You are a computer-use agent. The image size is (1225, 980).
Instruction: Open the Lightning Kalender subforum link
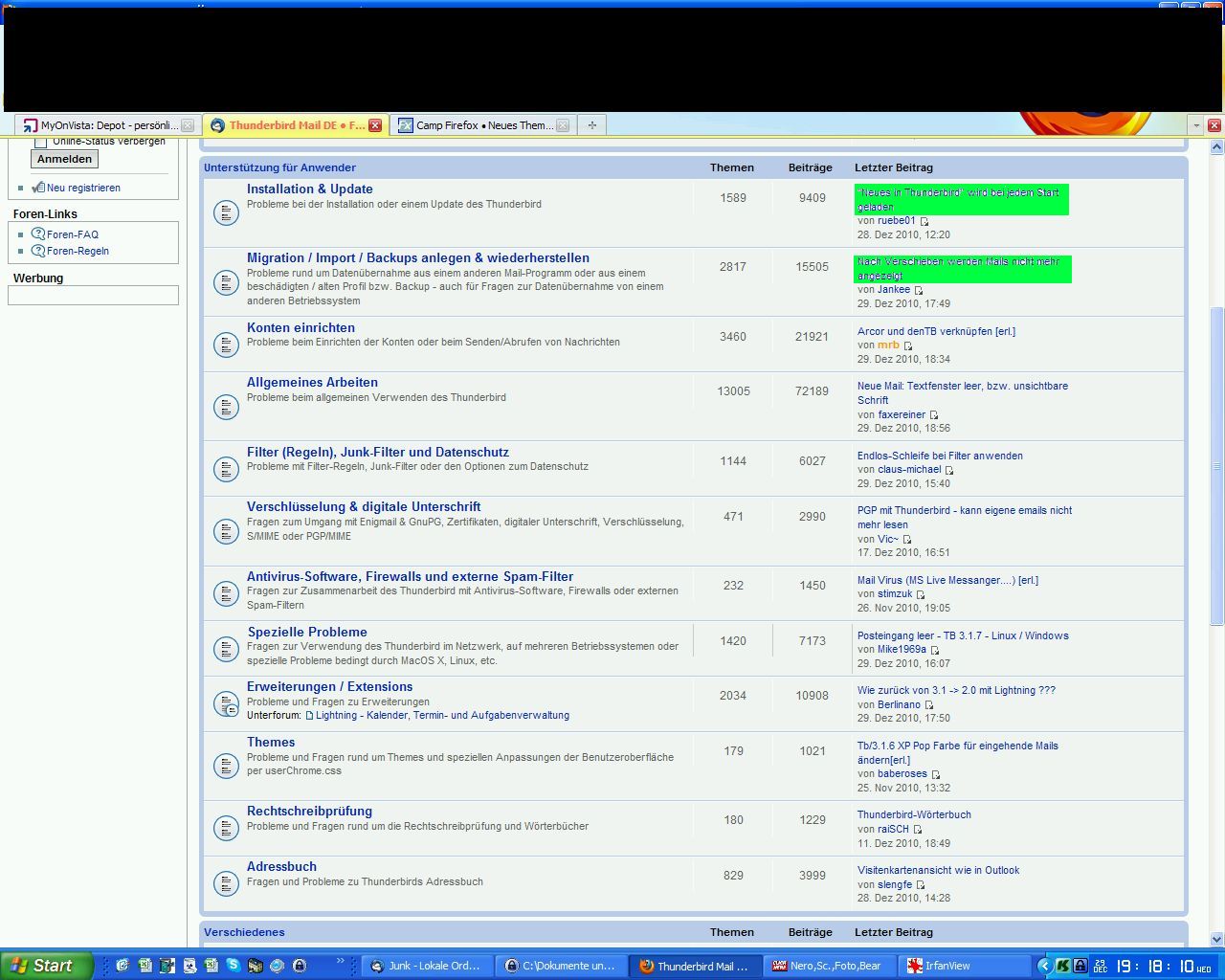point(442,715)
